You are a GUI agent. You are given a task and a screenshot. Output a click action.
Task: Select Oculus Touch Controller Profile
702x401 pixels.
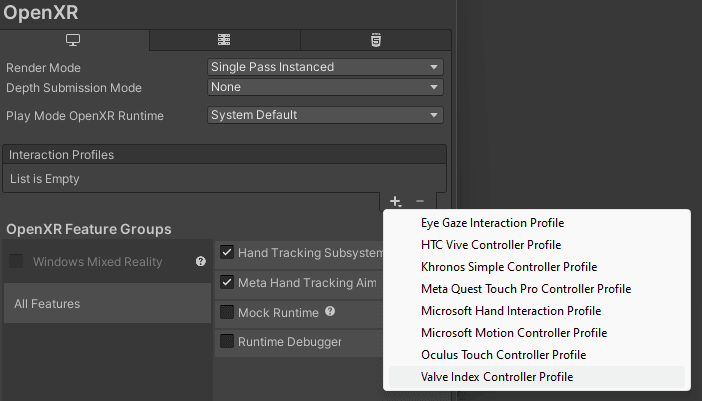[x=503, y=355]
